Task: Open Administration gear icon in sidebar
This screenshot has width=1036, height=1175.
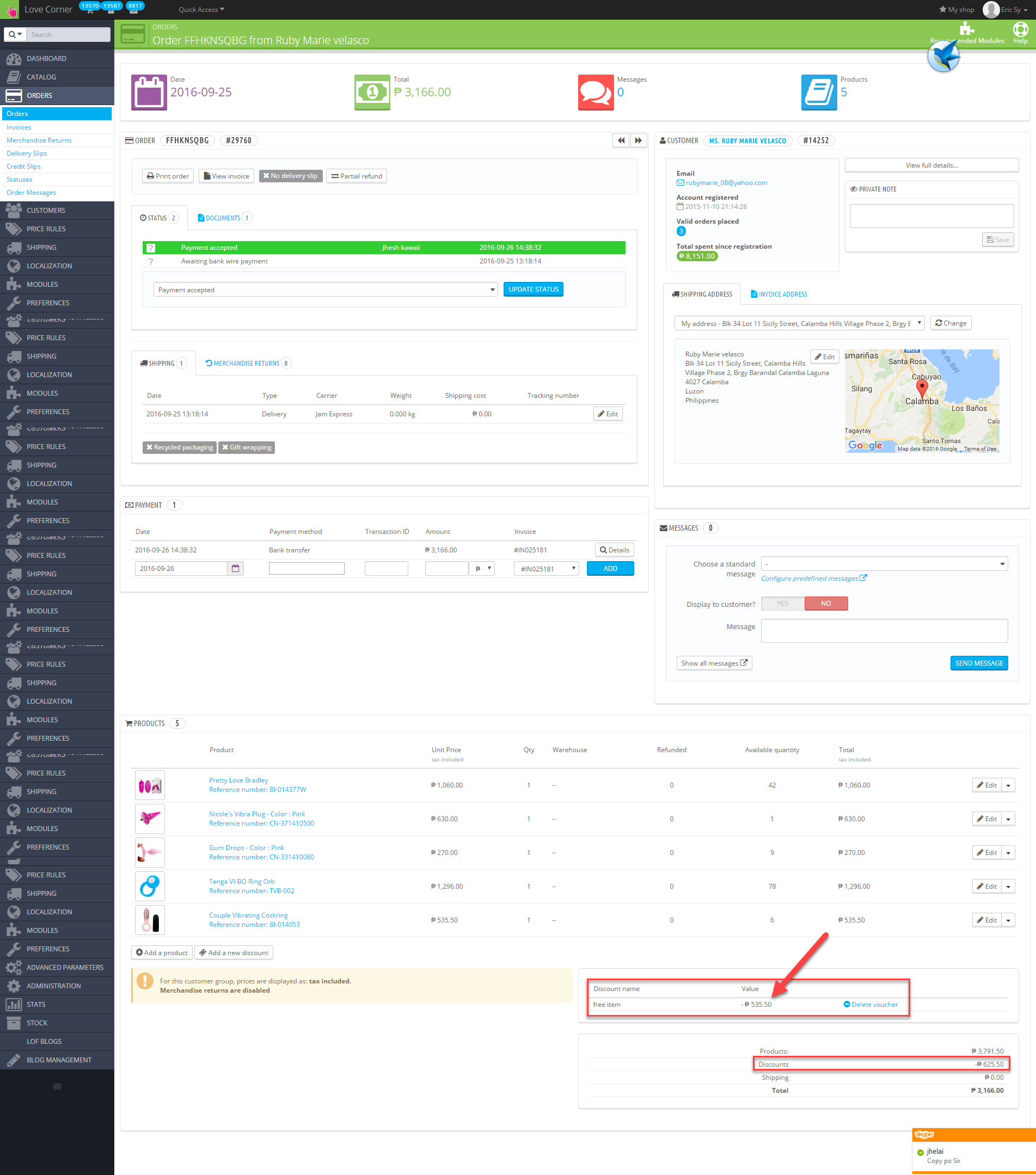Action: (14, 986)
